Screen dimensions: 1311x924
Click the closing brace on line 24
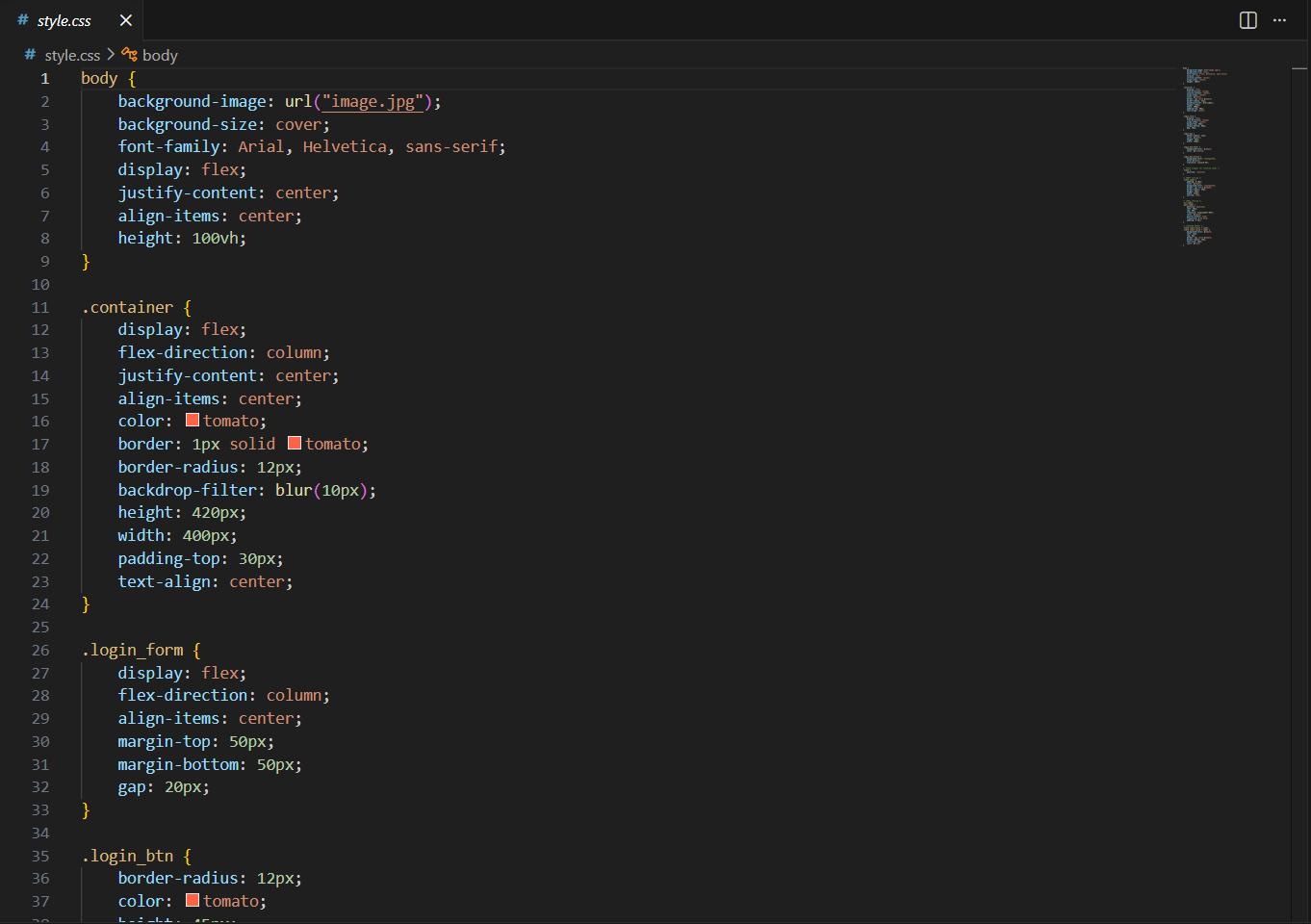pos(86,604)
